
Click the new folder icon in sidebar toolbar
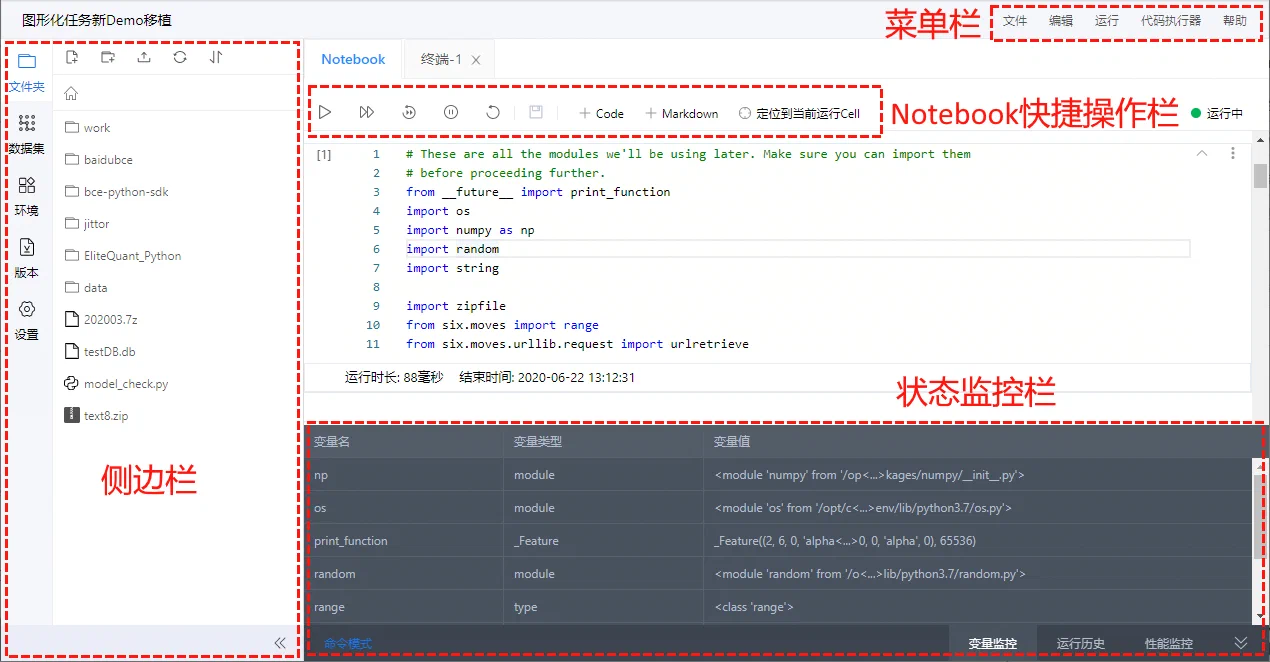[108, 57]
